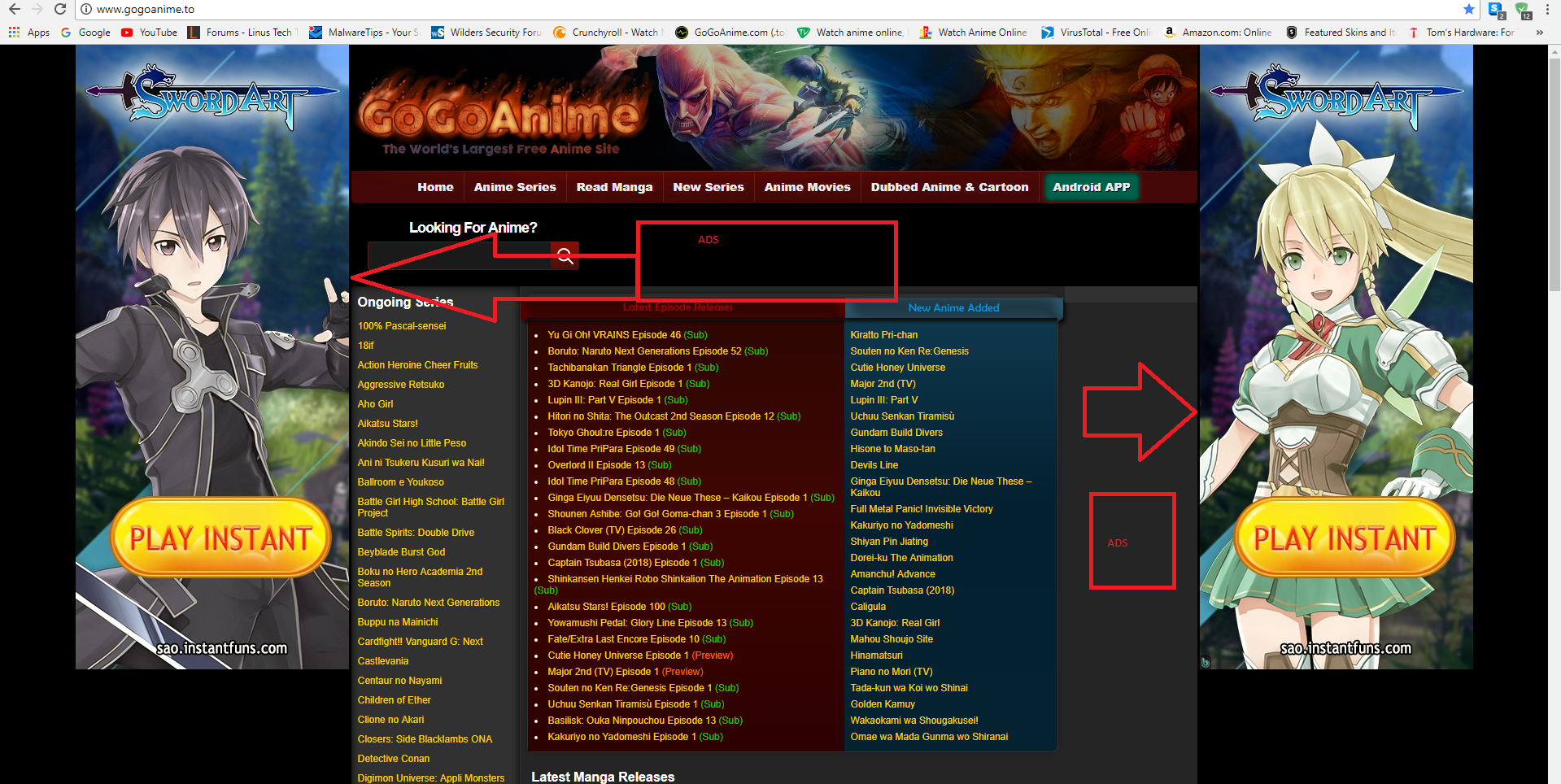Click the anime search text field
Screen dimensions: 1561x784
pyautogui.click(x=460, y=256)
